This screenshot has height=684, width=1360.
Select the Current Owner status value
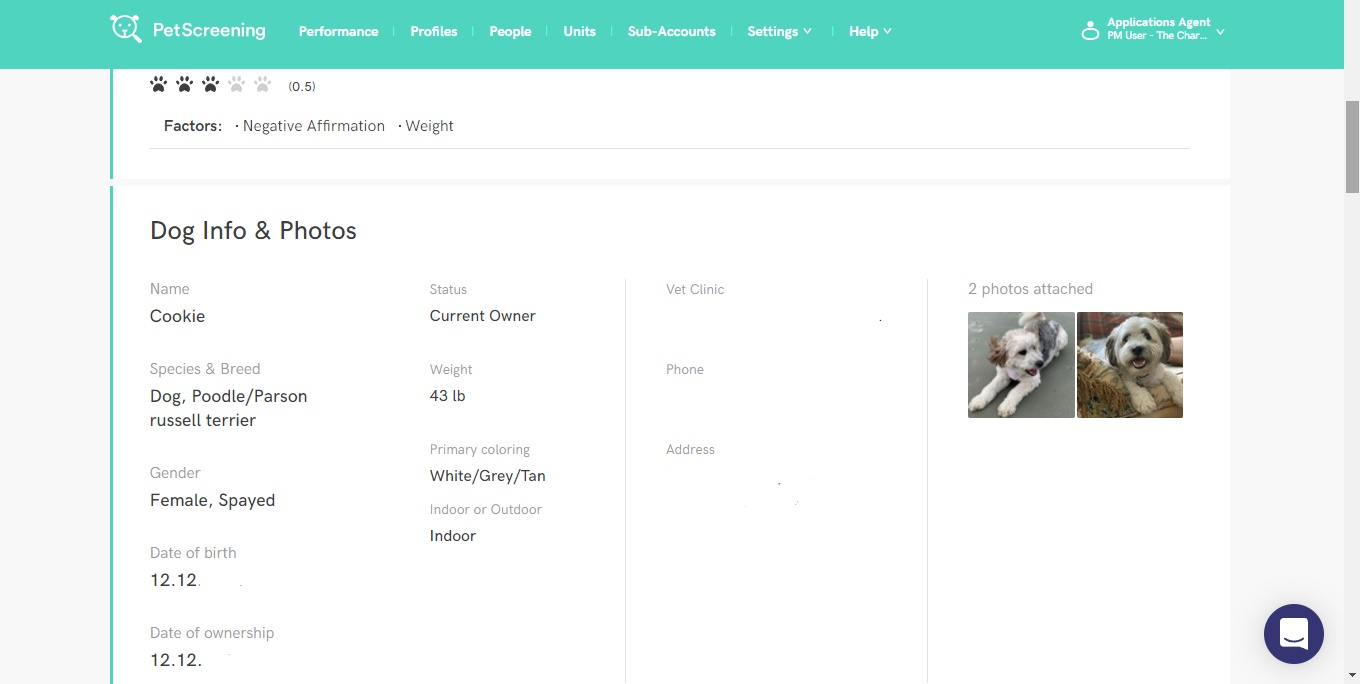tap(482, 316)
